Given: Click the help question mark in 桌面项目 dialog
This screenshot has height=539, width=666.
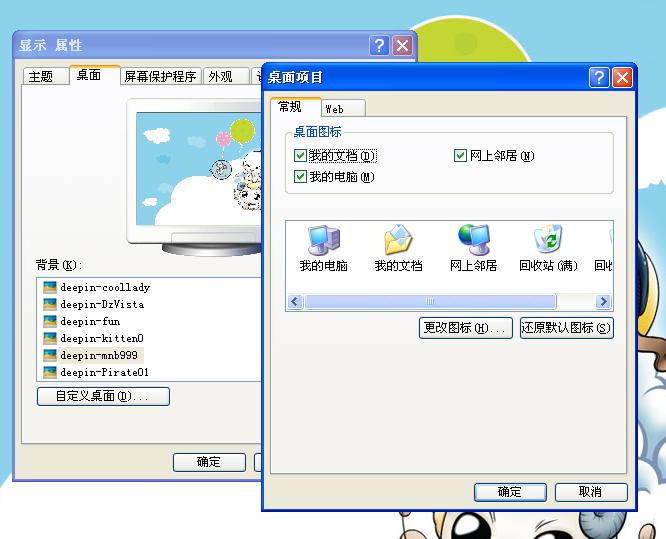Looking at the screenshot, I should click(599, 78).
